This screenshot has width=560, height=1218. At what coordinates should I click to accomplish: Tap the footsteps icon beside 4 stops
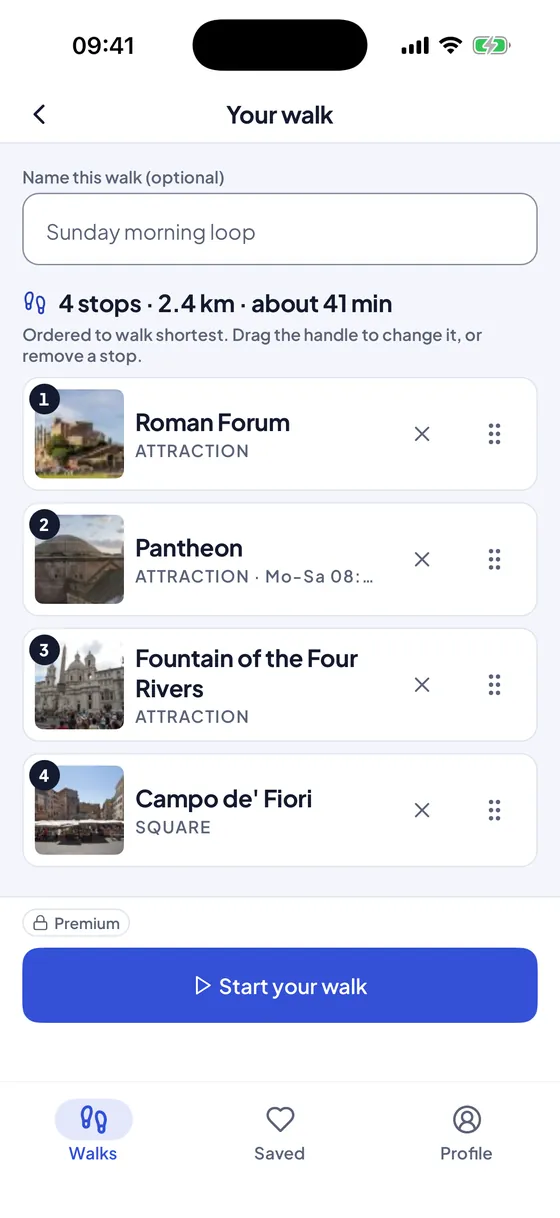pyautogui.click(x=35, y=302)
